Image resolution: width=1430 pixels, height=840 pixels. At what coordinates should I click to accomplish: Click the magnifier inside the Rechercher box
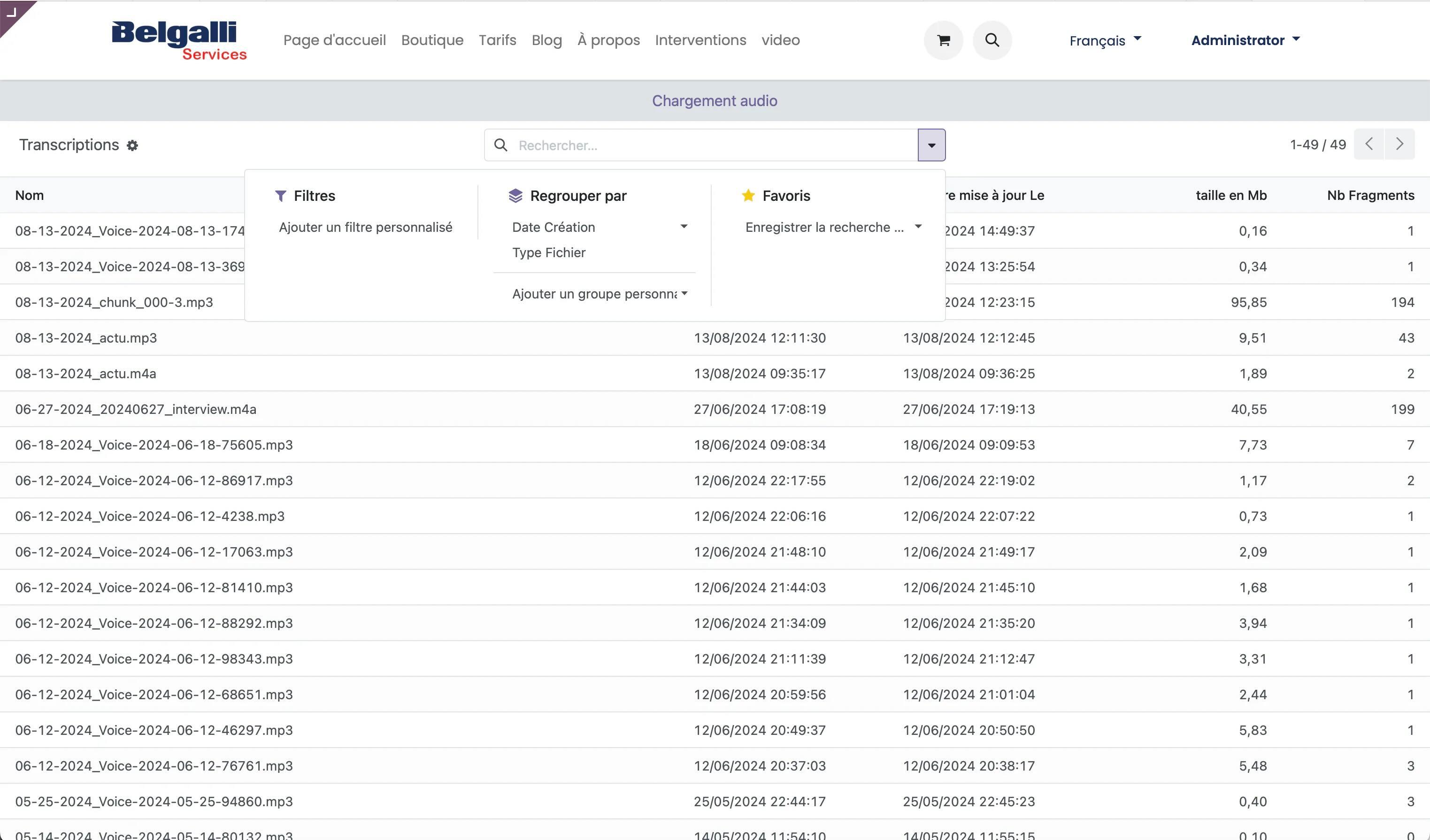pyautogui.click(x=500, y=145)
